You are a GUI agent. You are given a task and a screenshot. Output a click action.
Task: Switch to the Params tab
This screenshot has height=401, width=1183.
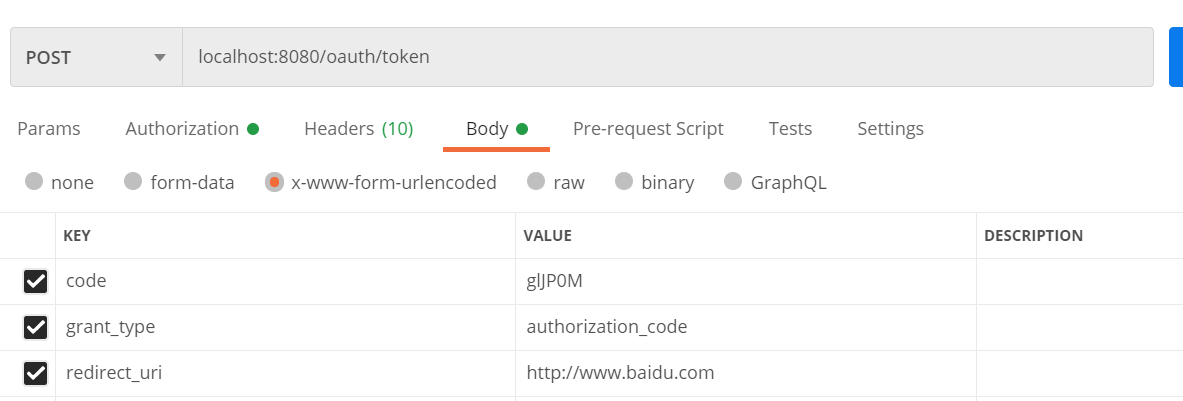[49, 129]
